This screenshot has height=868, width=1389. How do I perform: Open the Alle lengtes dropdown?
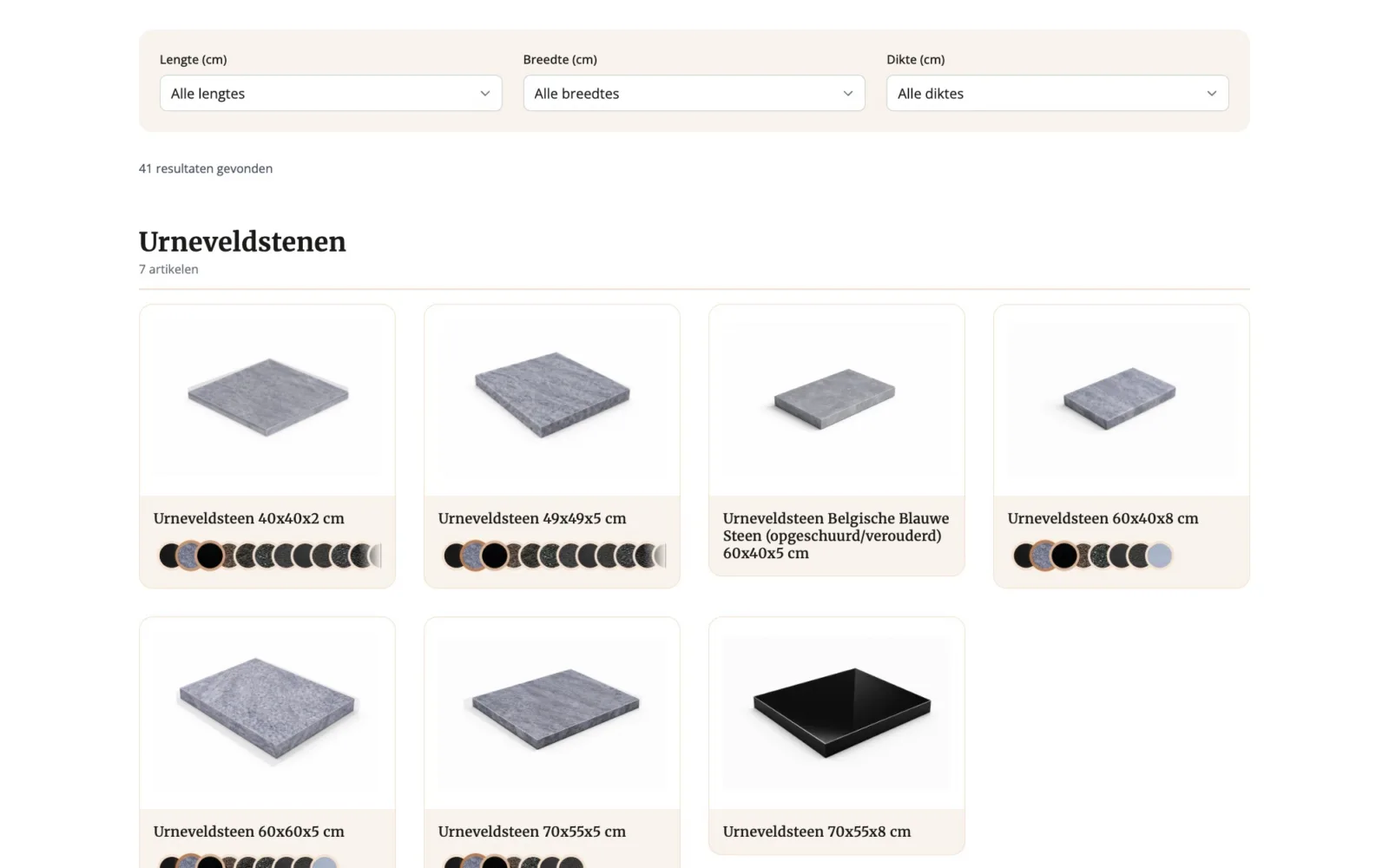[x=331, y=93]
